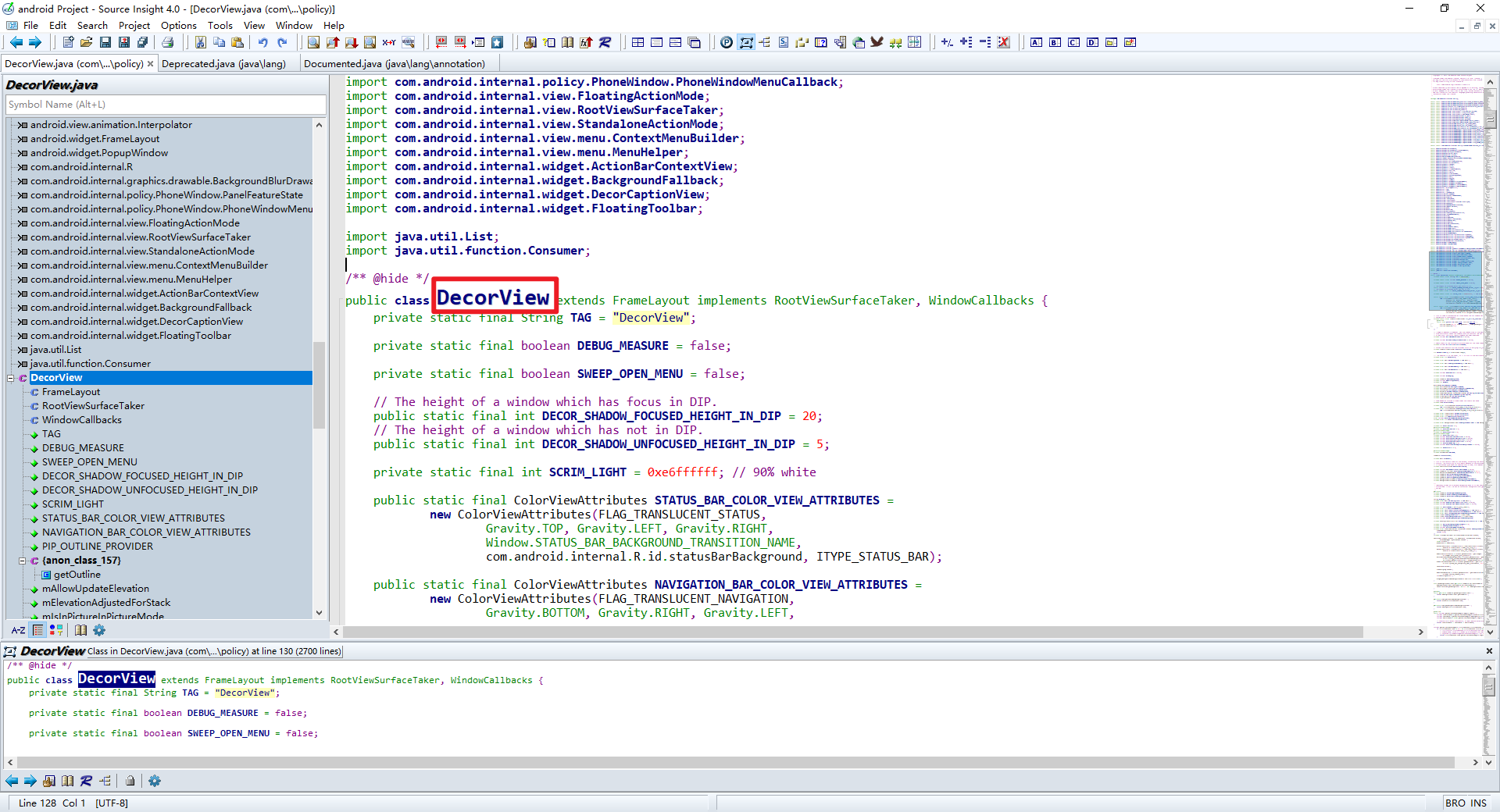Image resolution: width=1500 pixels, height=812 pixels.
Task: Toggle A-Z symbol sorting in symbol panel
Action: [18, 630]
